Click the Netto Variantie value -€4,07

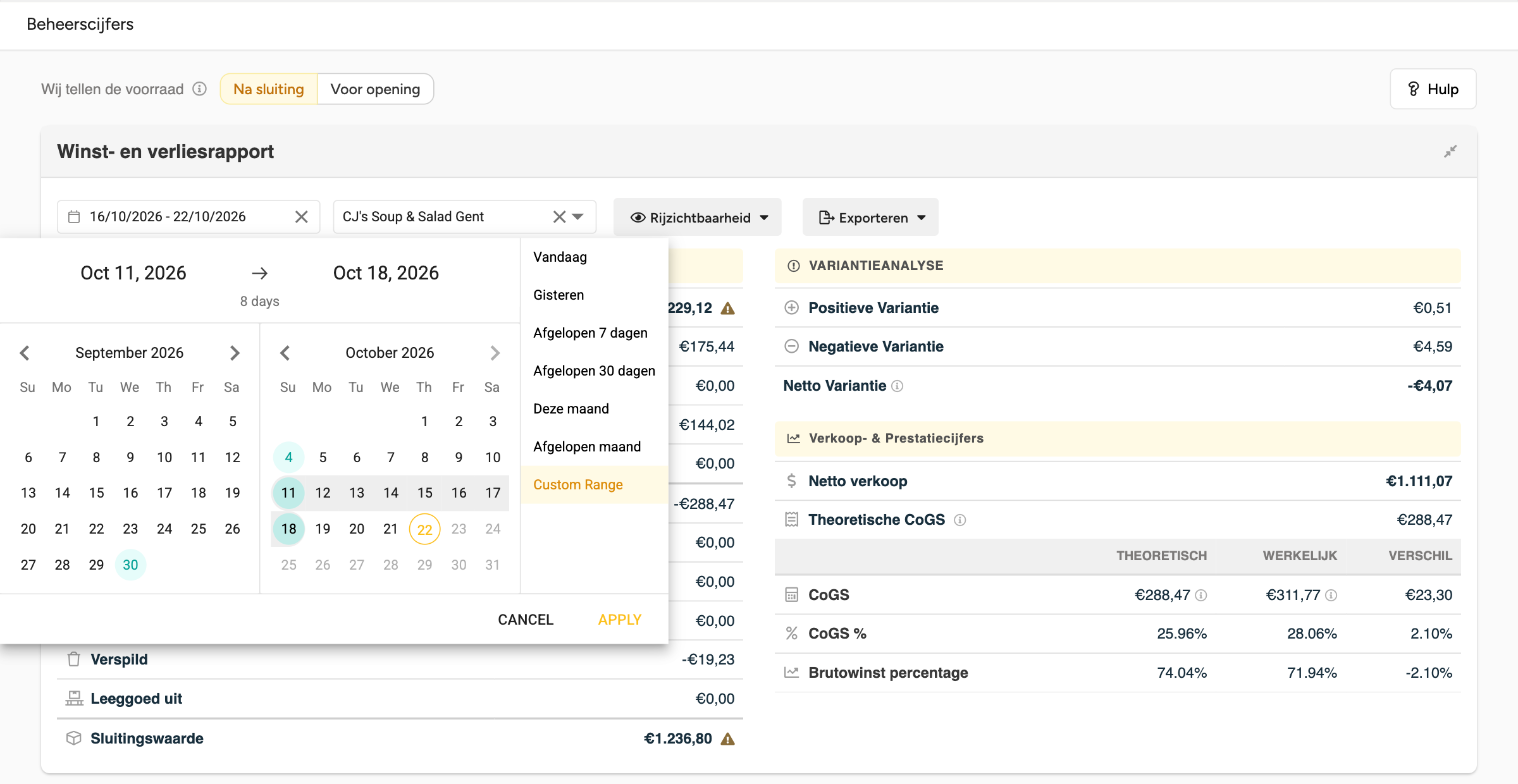tap(1430, 386)
